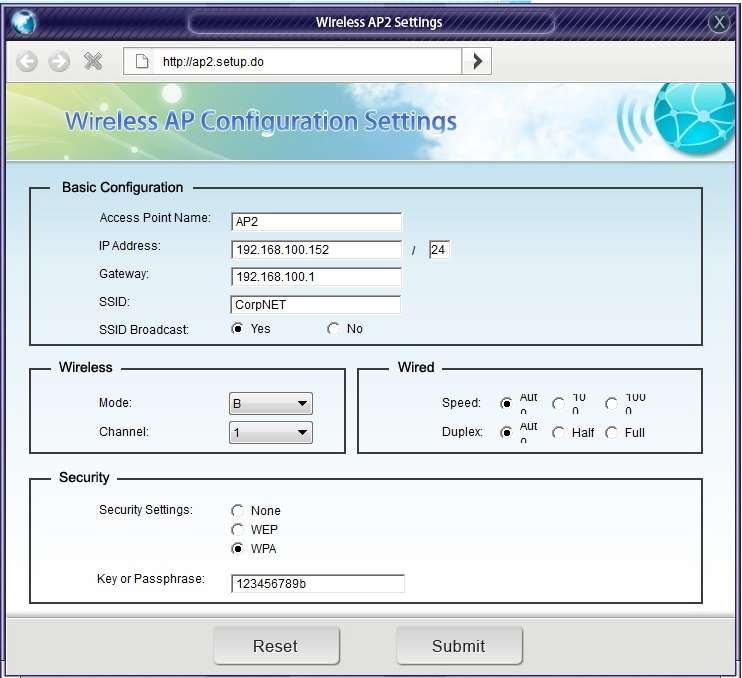This screenshot has width=742, height=678.
Task: Click the ap2.setup.do address field
Action: click(292, 61)
